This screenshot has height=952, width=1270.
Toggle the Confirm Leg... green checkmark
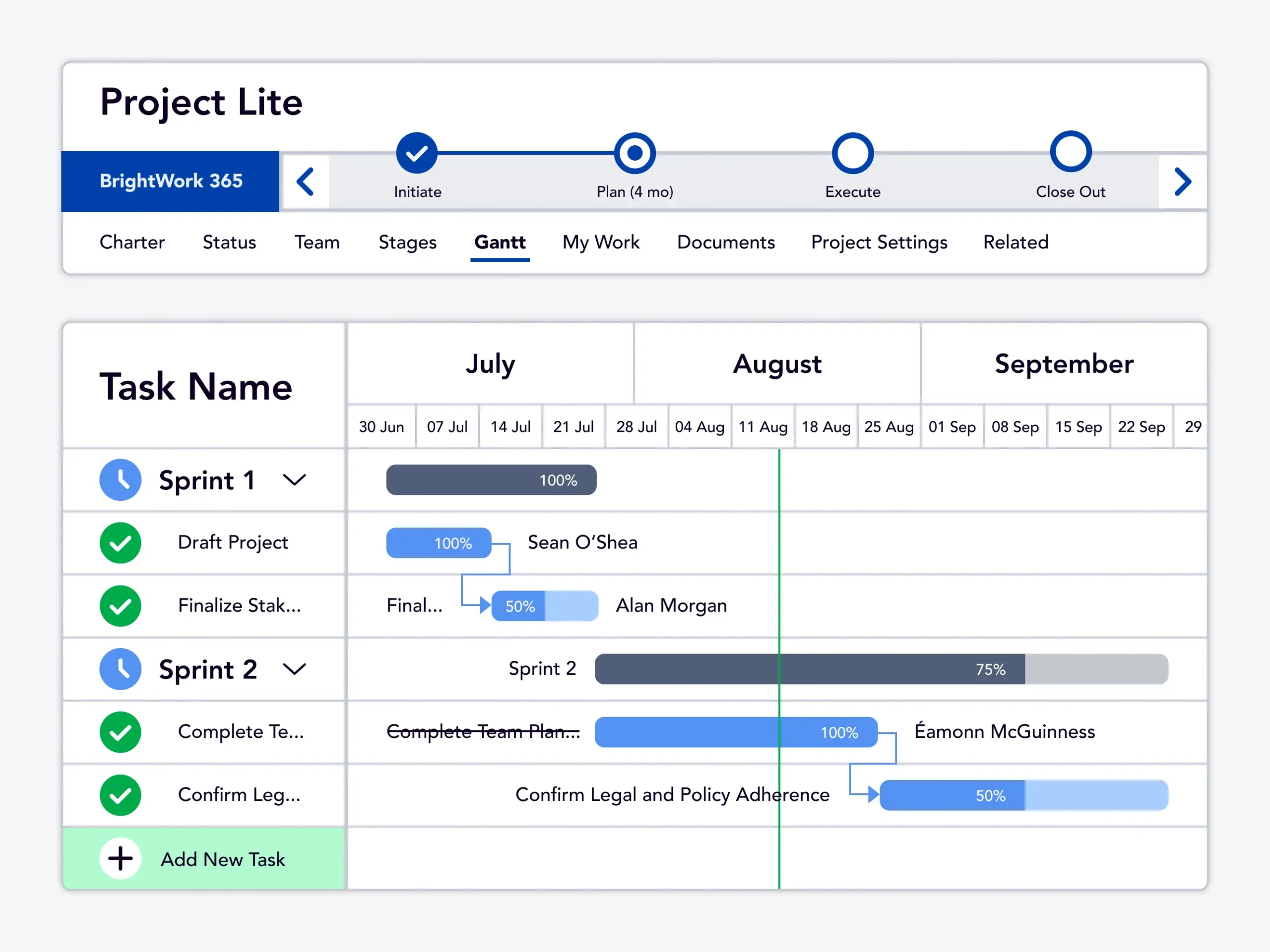pos(121,795)
